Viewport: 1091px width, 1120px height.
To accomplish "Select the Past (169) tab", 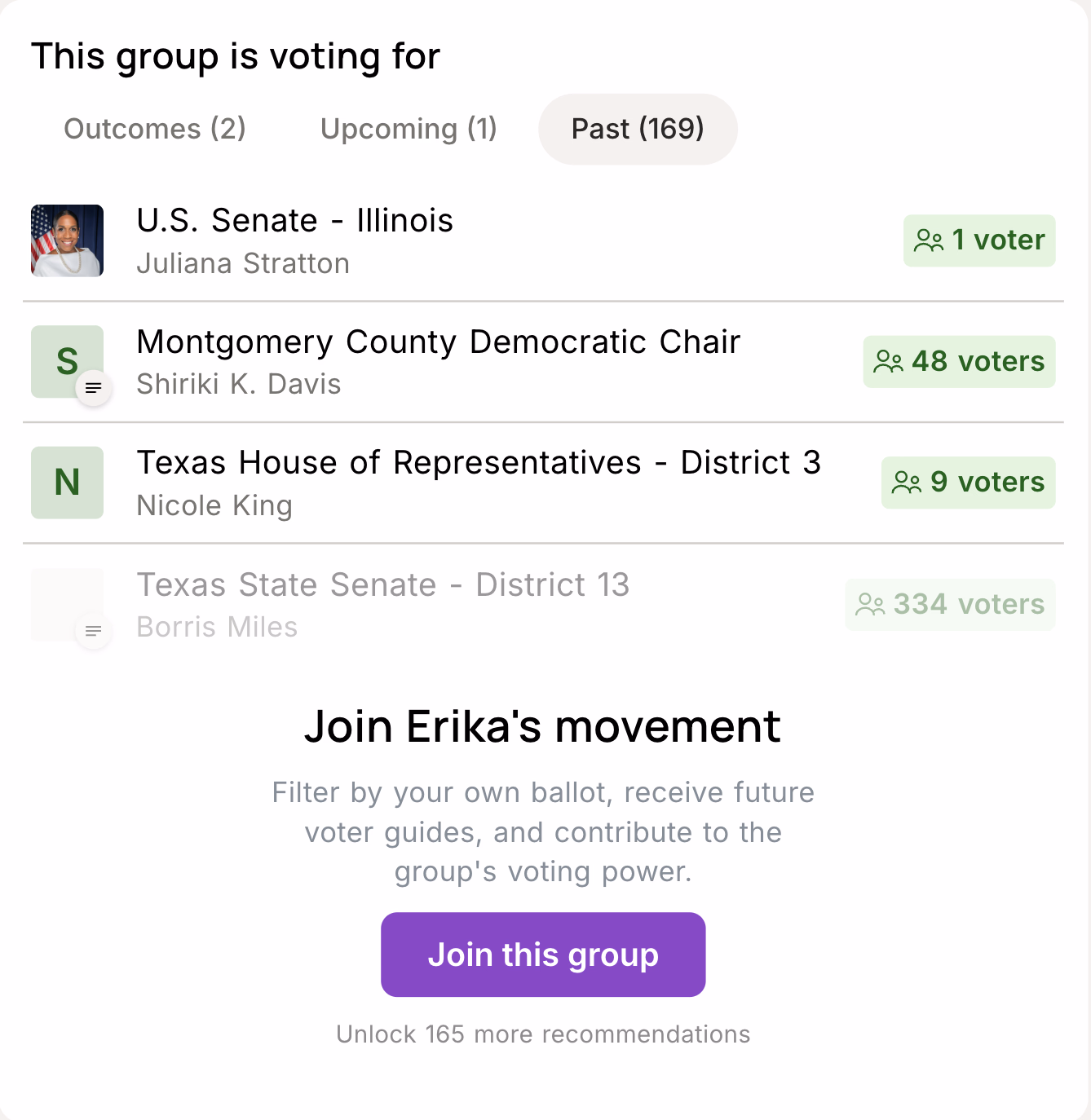I will [x=637, y=128].
